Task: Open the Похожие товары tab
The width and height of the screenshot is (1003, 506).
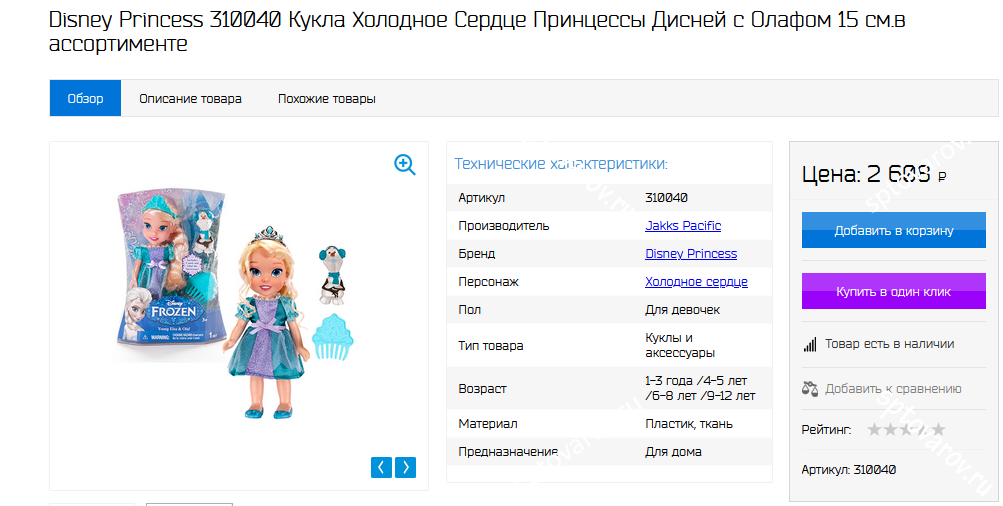Action: point(326,99)
